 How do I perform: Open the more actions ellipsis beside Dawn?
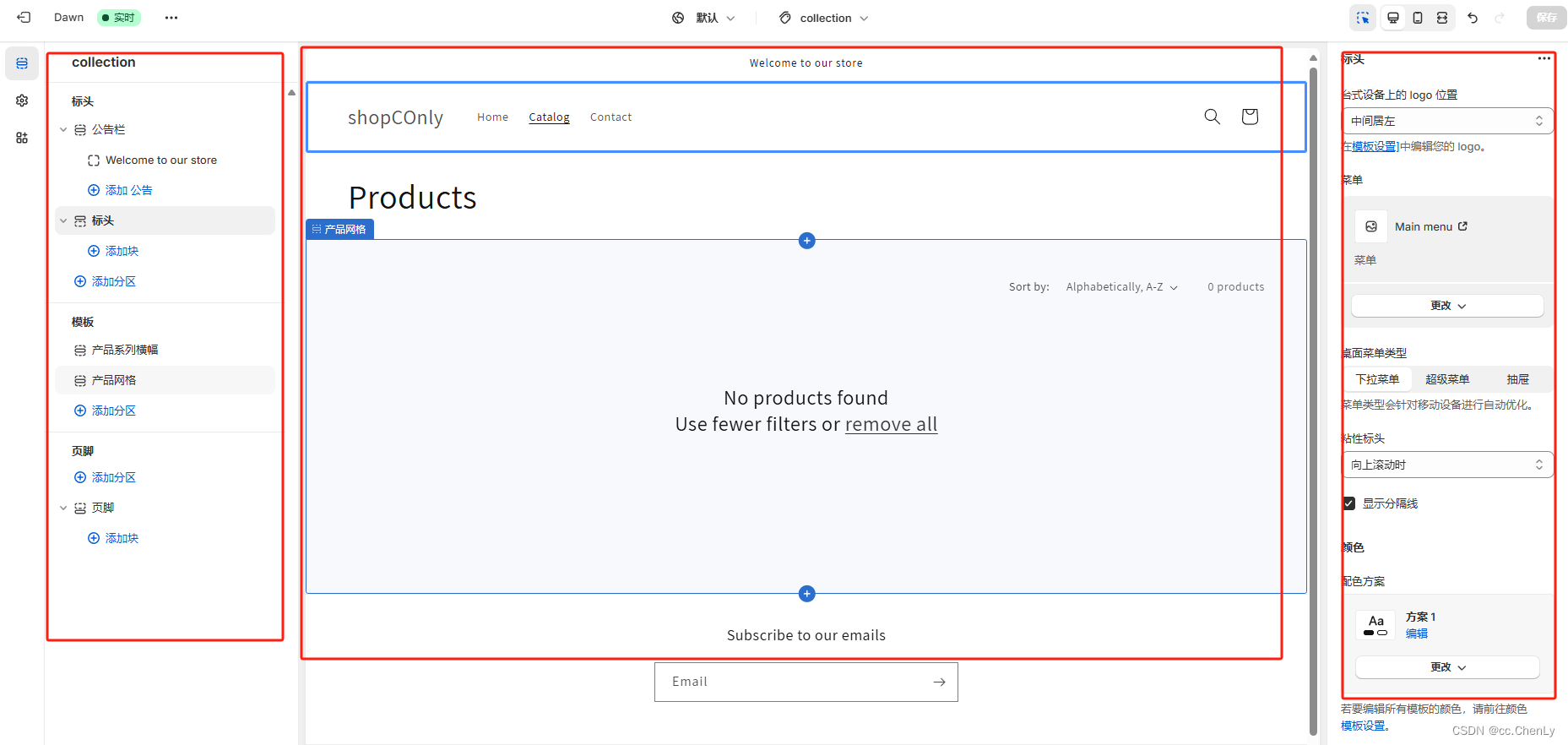(171, 18)
